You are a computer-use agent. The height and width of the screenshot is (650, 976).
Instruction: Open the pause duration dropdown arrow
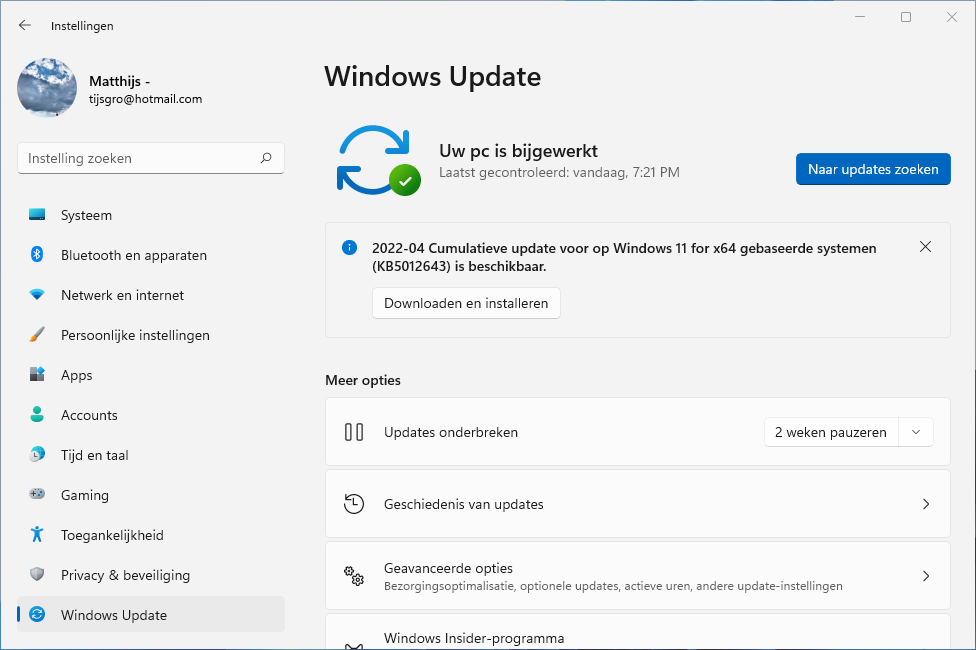click(915, 432)
